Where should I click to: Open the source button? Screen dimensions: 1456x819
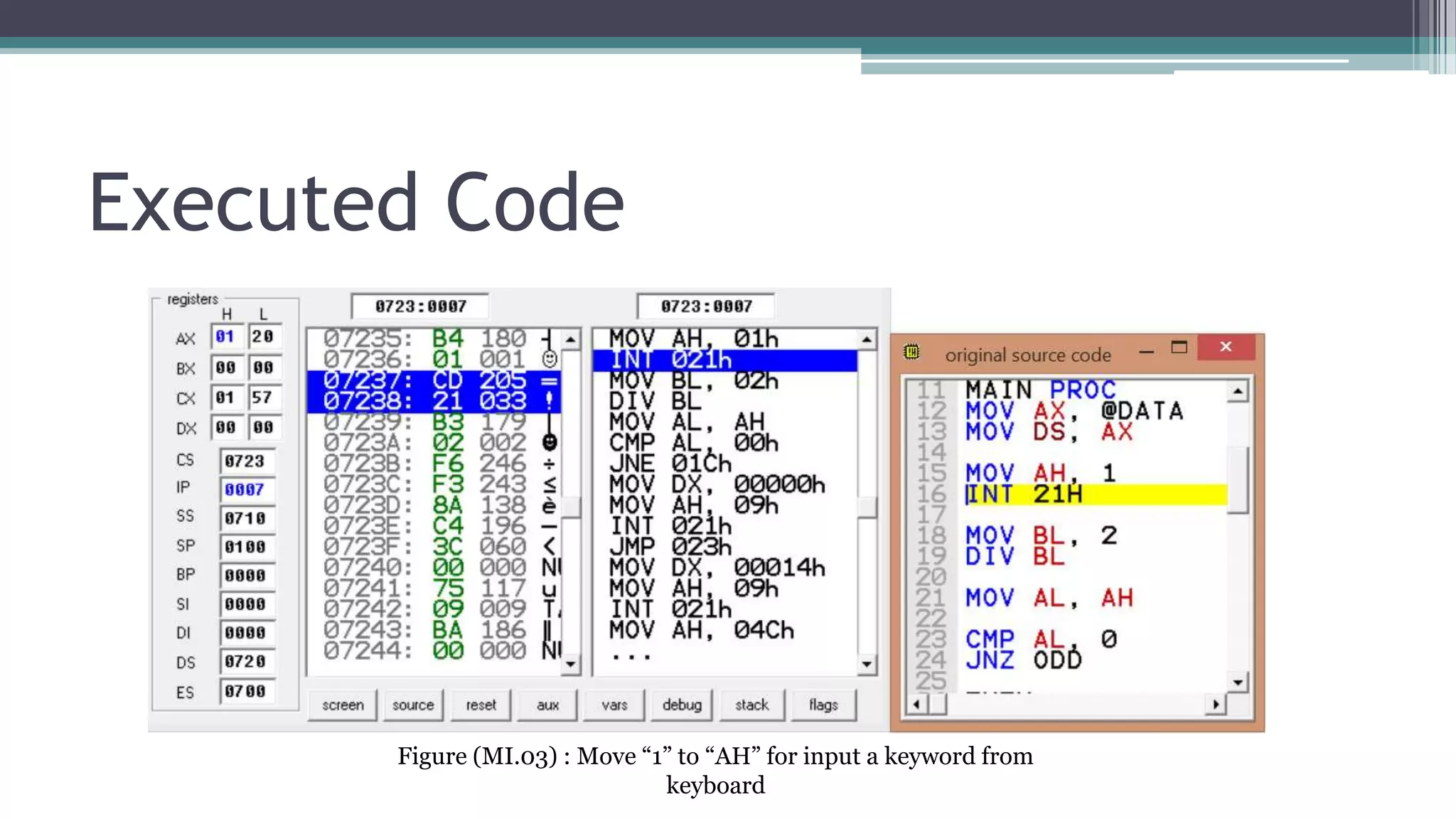click(412, 705)
